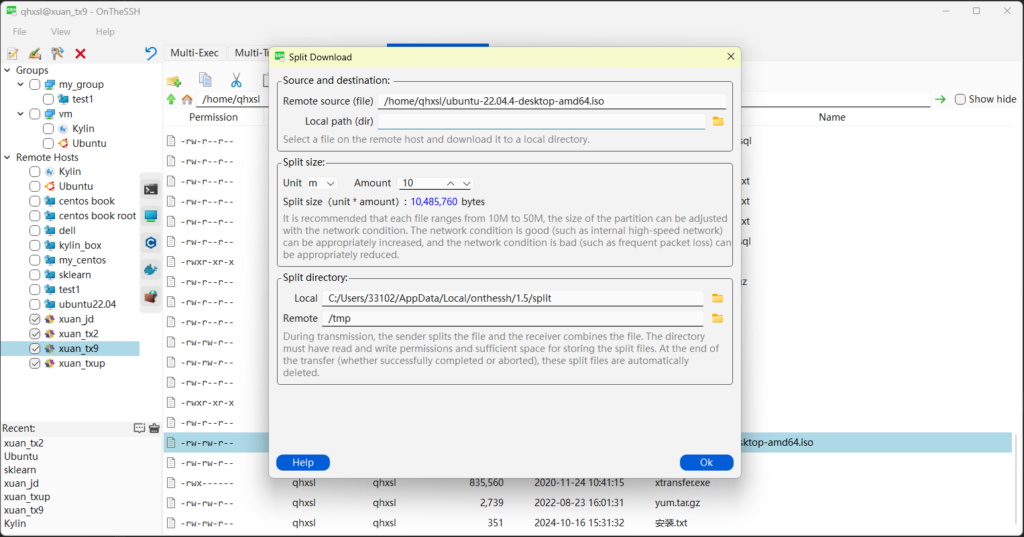Click the Ok button
Image resolution: width=1024 pixels, height=537 pixels.
click(x=706, y=463)
